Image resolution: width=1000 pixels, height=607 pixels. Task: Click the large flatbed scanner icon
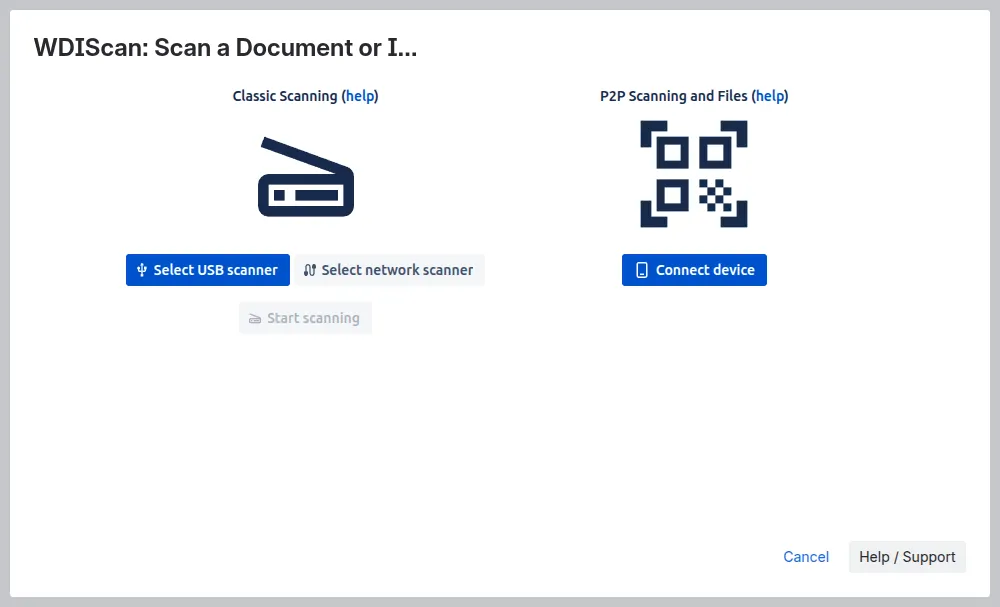coord(306,176)
